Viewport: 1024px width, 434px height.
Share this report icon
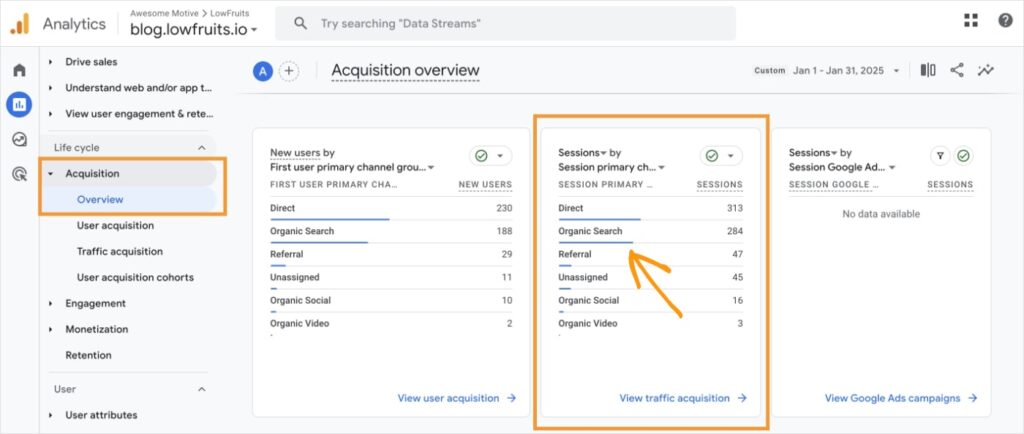957,70
